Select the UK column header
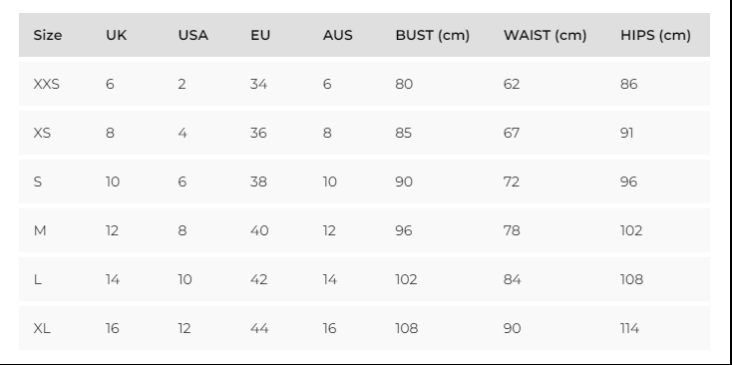The width and height of the screenshot is (732, 365). pyautogui.click(x=116, y=35)
